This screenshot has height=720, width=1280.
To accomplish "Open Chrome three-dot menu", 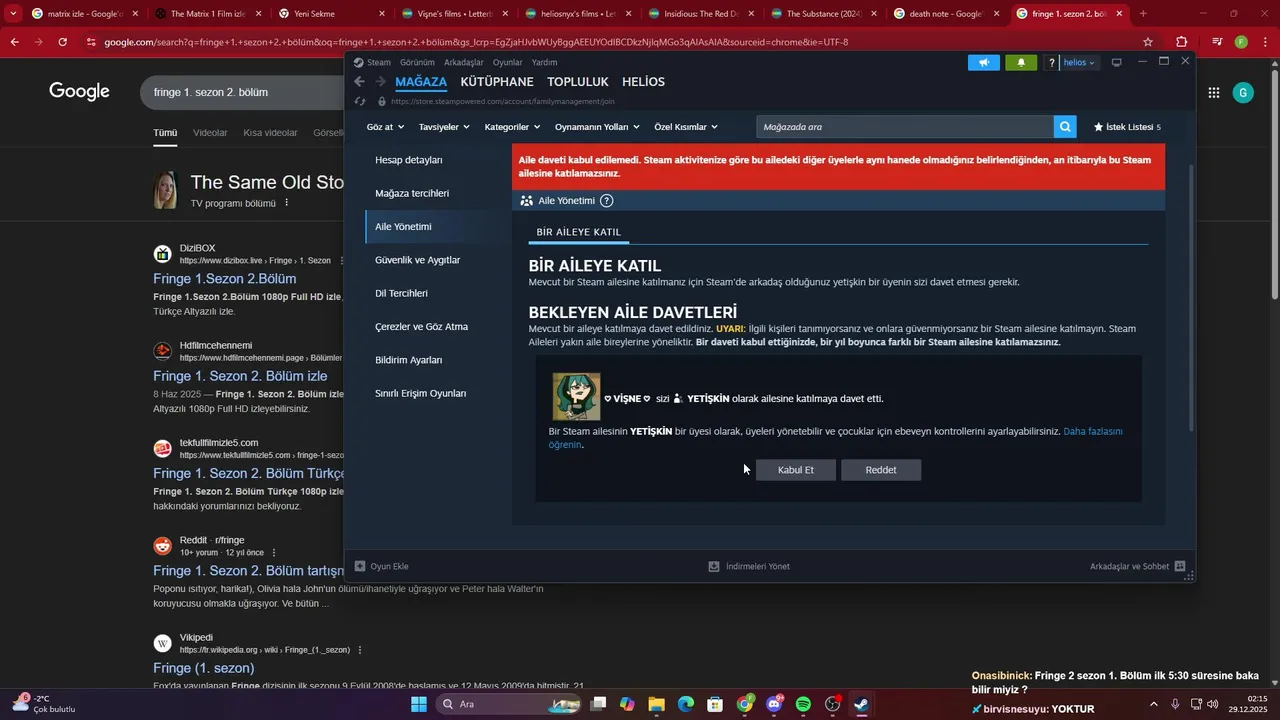I will point(1265,42).
